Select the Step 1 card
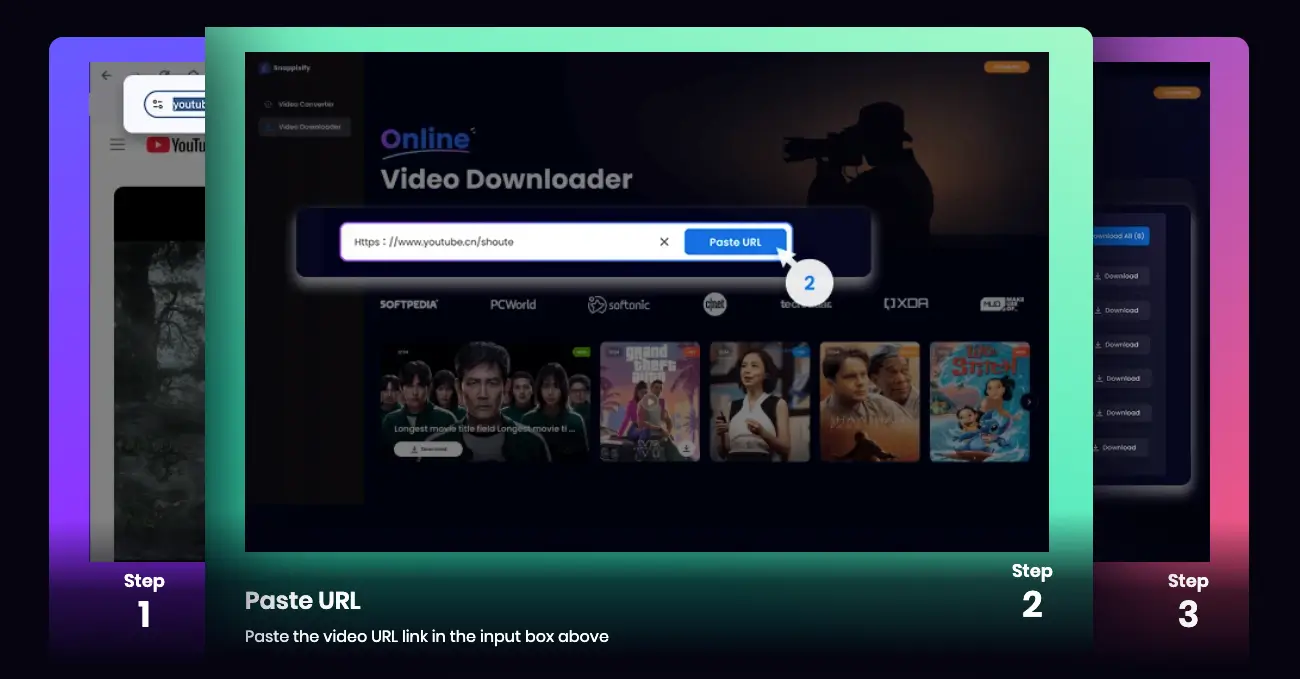 point(144,600)
